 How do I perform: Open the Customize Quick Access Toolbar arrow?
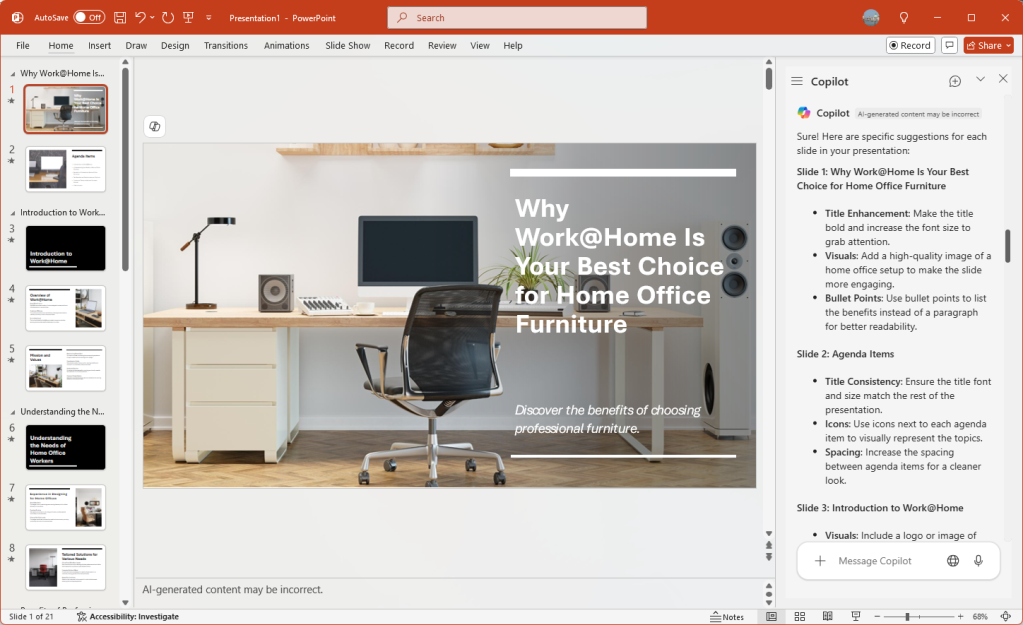click(x=209, y=18)
